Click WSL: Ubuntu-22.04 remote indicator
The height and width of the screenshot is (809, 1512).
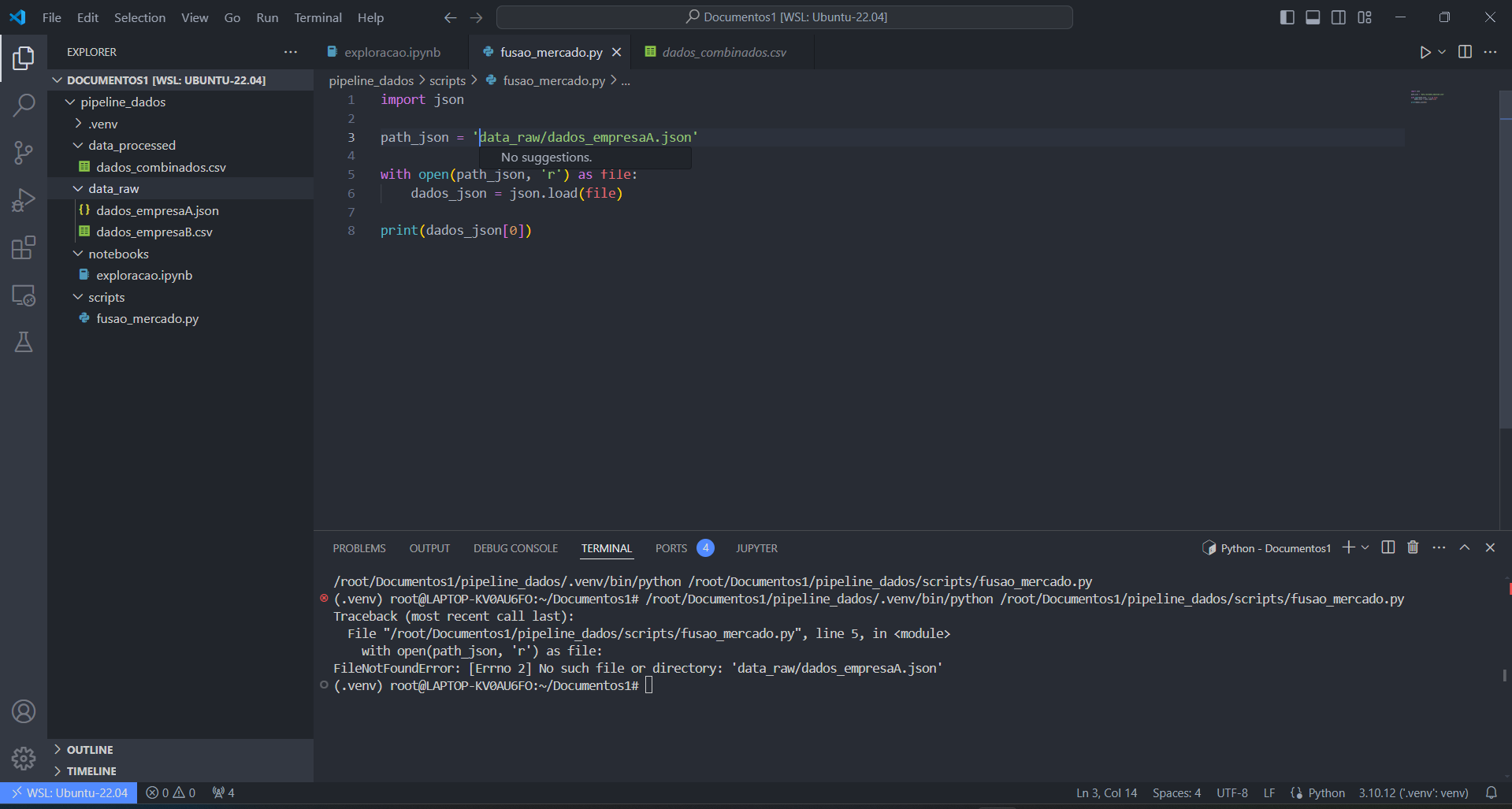click(x=69, y=792)
